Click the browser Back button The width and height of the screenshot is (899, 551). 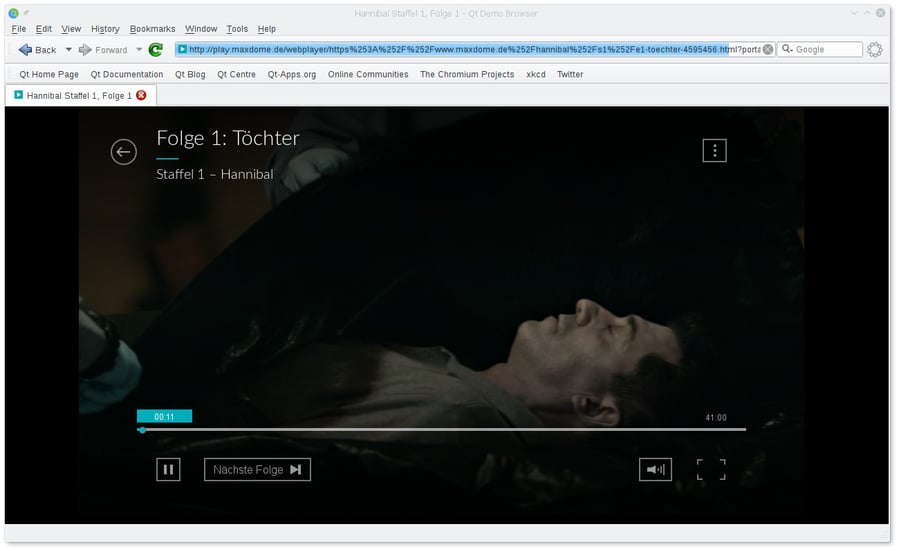[x=37, y=49]
